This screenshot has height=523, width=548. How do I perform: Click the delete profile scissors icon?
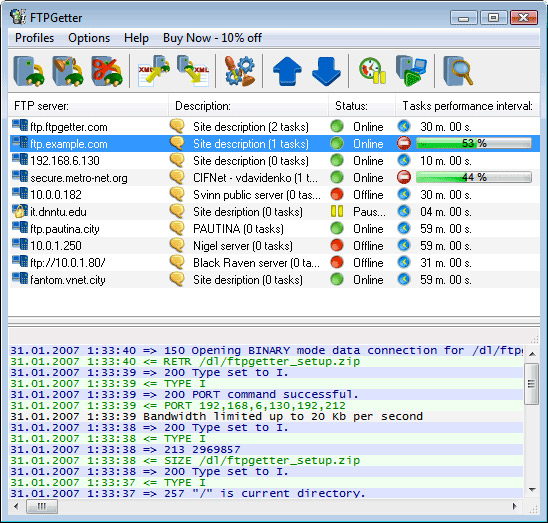point(107,71)
